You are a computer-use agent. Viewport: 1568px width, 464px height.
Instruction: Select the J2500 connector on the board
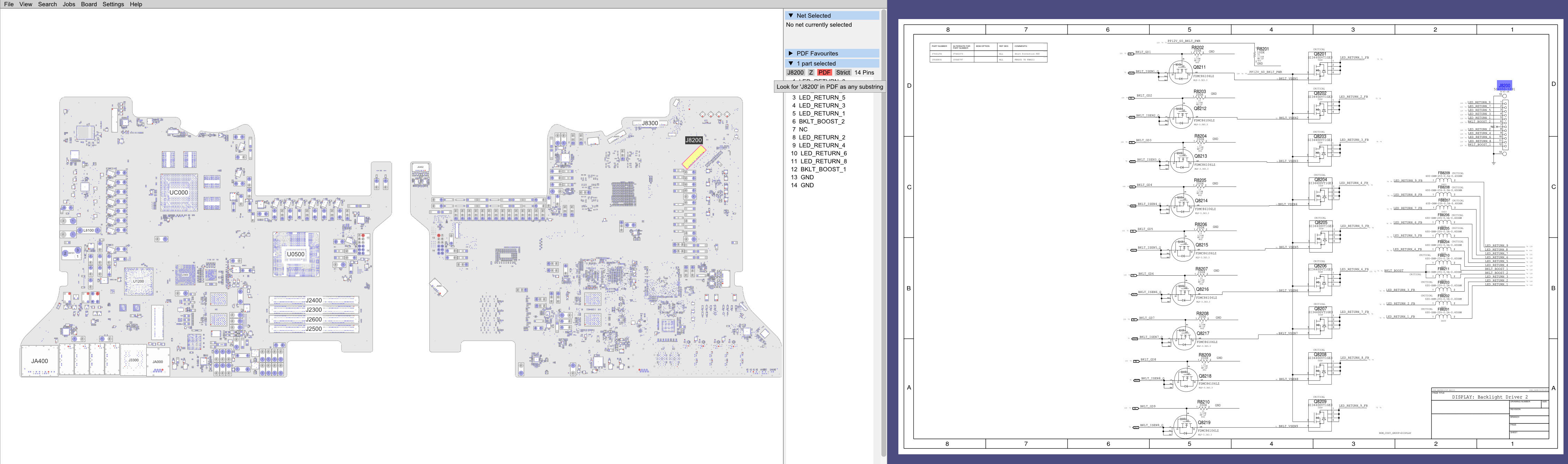point(314,329)
